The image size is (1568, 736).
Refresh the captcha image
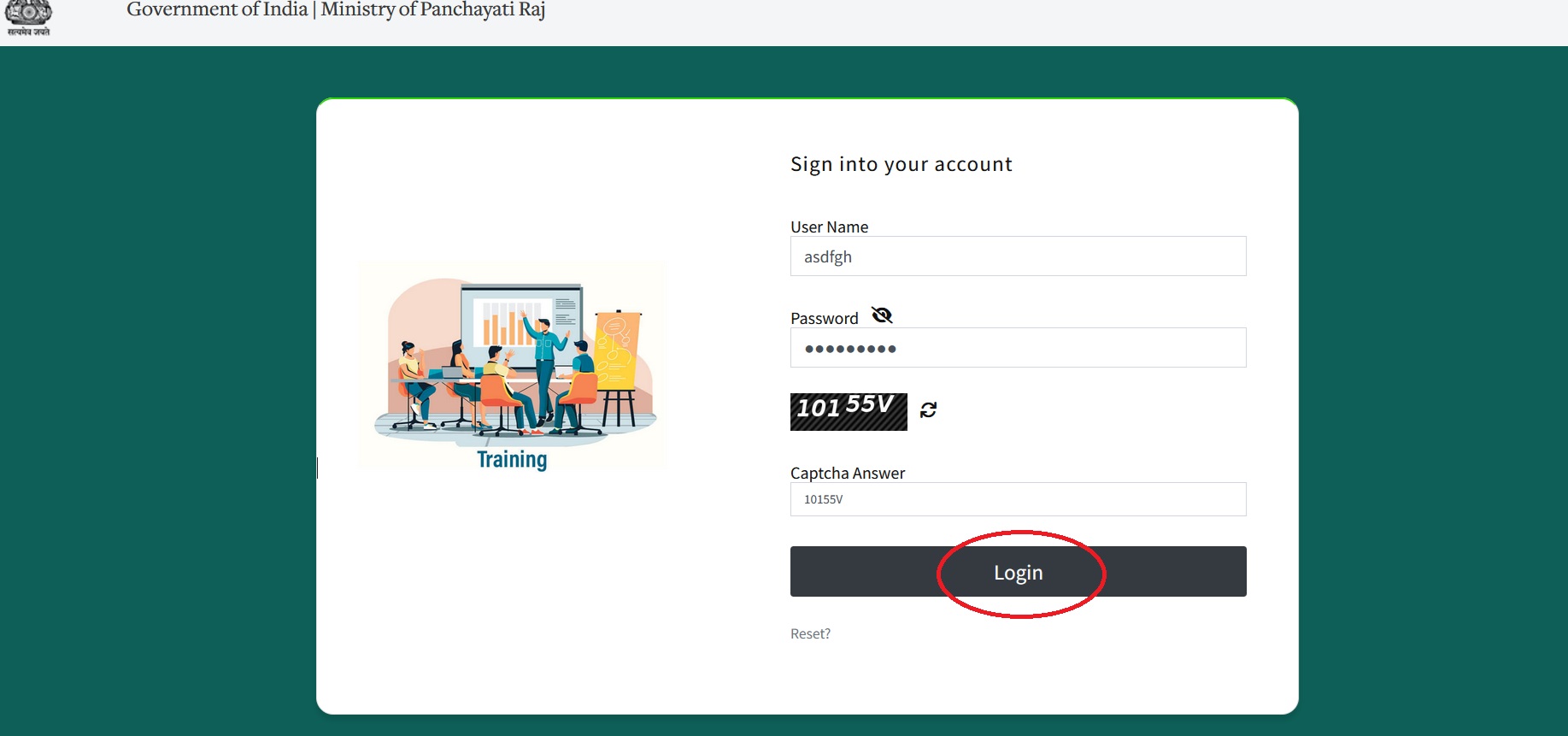tap(928, 410)
